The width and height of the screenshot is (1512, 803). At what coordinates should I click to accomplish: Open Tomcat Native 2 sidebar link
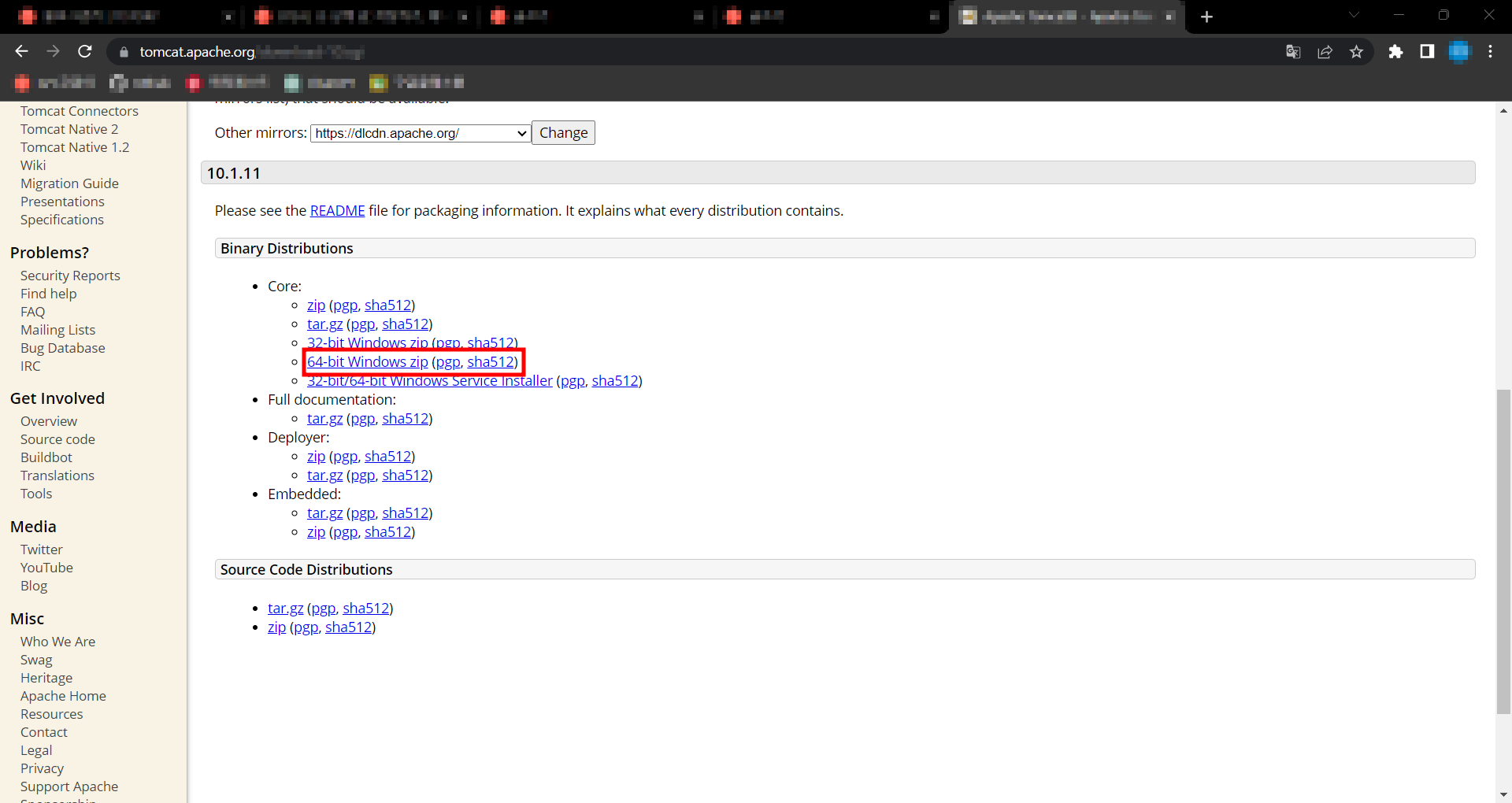click(x=69, y=129)
